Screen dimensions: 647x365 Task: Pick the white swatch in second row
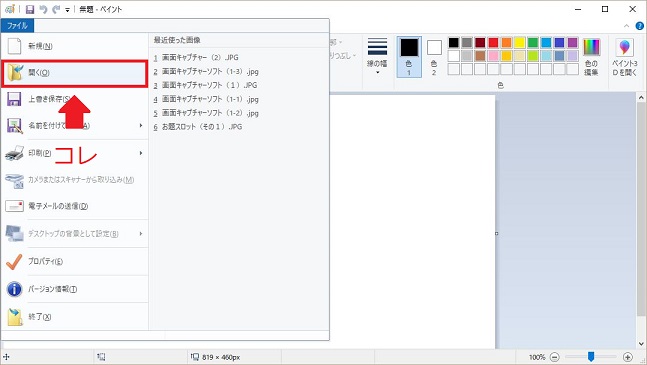click(453, 55)
